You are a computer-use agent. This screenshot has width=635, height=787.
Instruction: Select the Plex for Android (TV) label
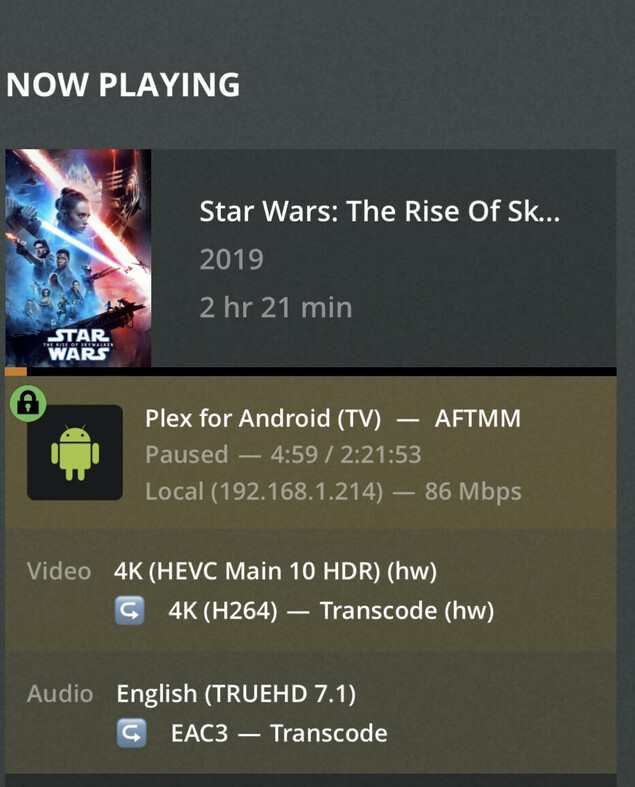[263, 418]
